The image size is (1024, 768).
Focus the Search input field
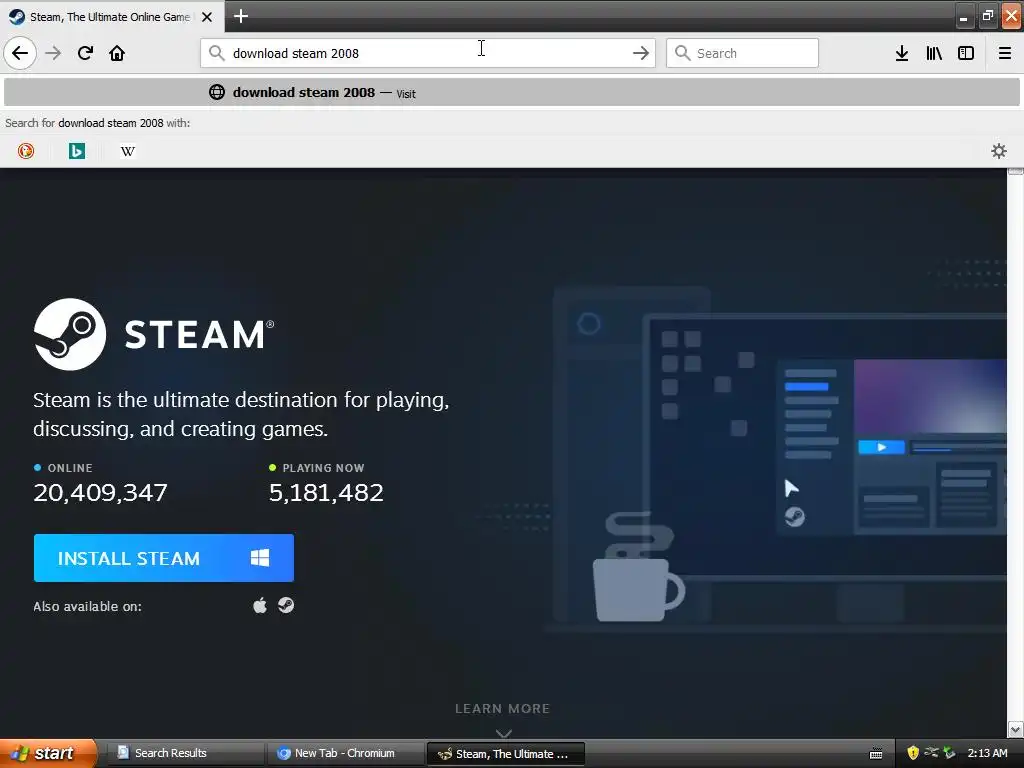(x=742, y=53)
